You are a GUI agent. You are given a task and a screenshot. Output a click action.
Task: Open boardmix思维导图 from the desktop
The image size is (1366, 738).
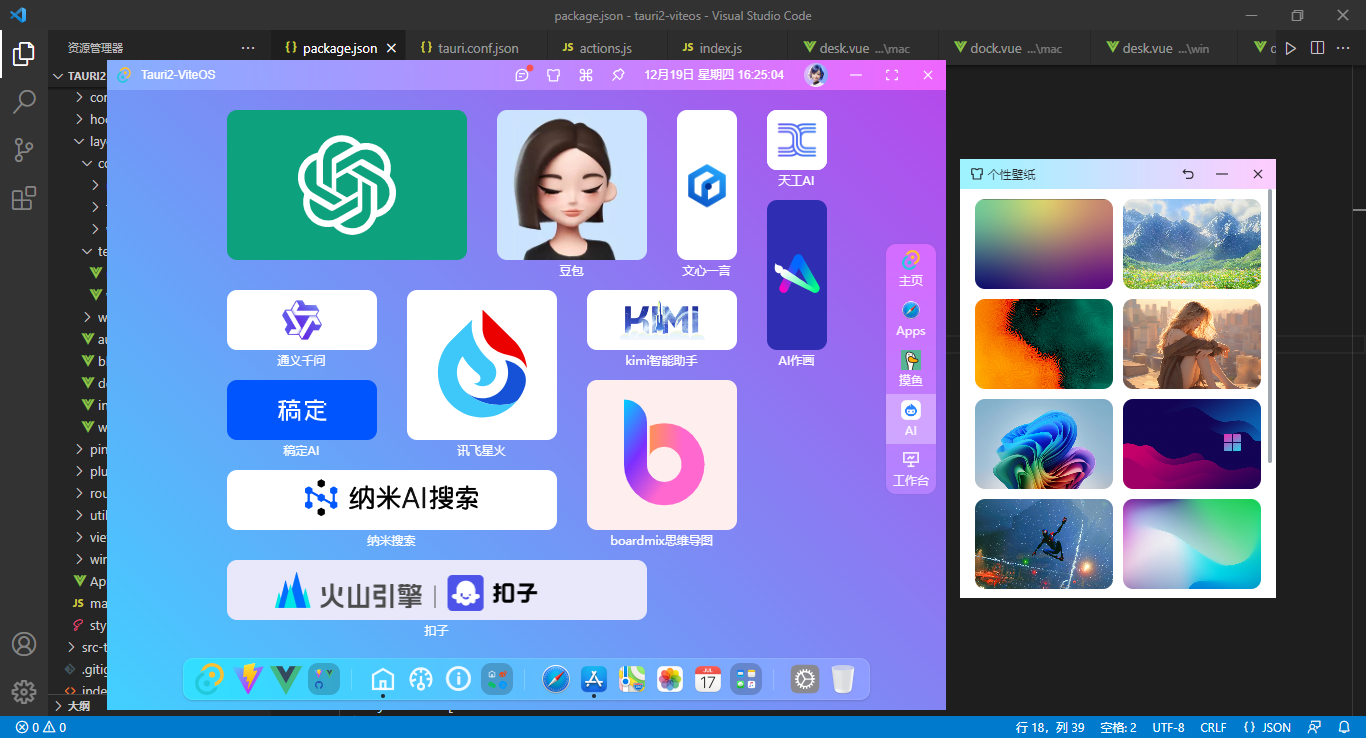(x=661, y=455)
